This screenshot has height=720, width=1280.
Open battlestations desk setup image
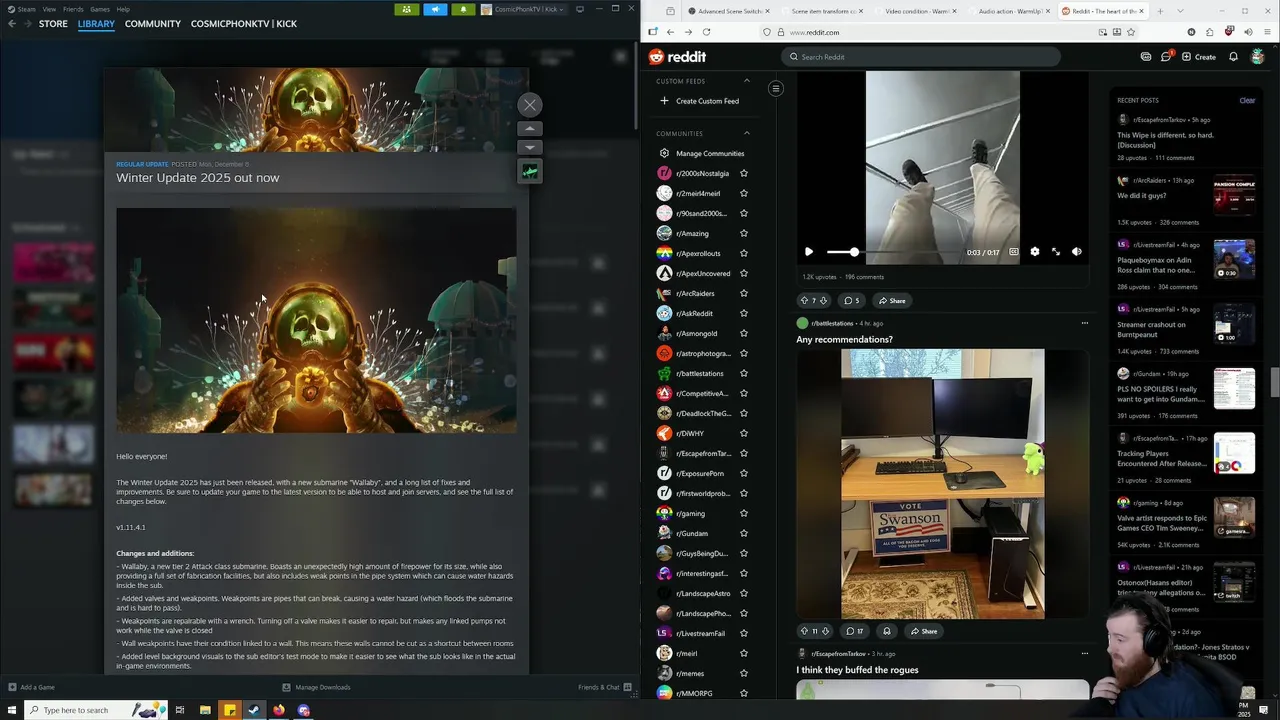(x=942, y=484)
